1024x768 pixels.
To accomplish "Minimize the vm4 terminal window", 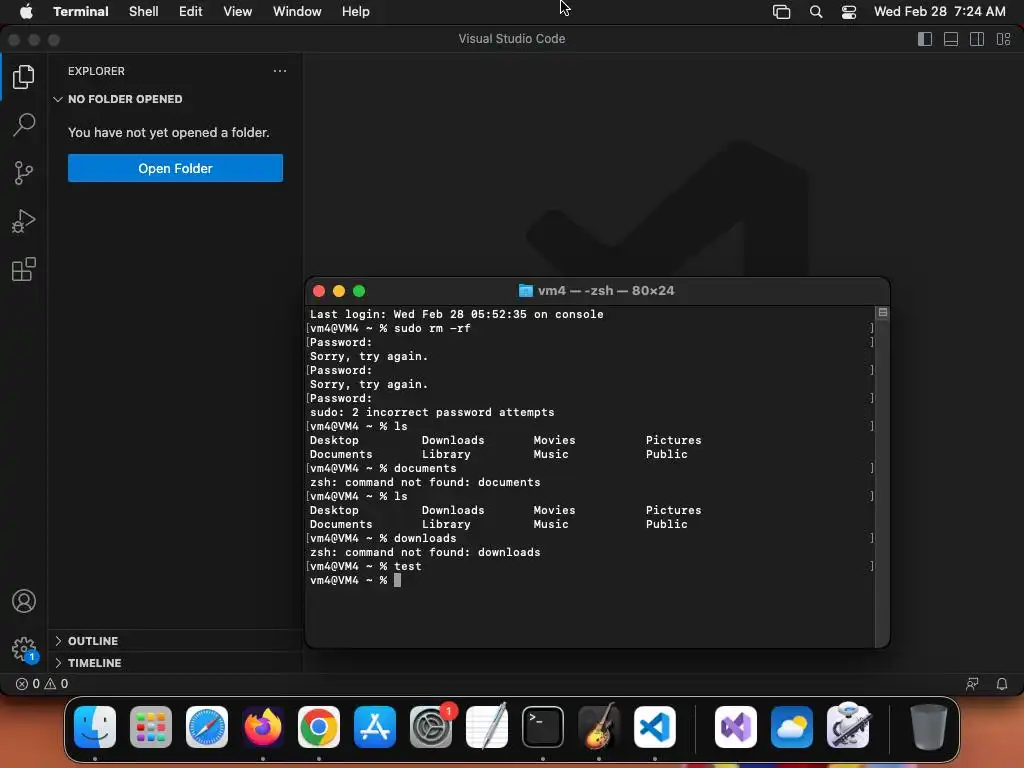I will [339, 291].
